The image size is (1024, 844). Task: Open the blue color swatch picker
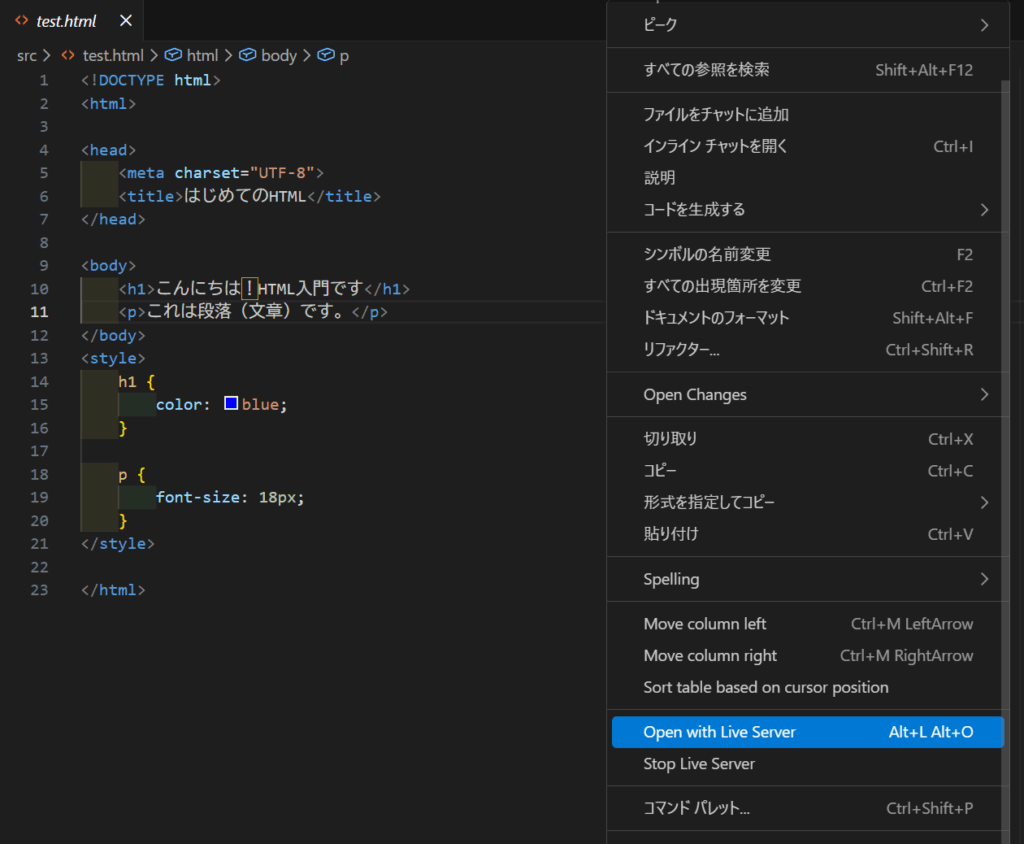(231, 404)
